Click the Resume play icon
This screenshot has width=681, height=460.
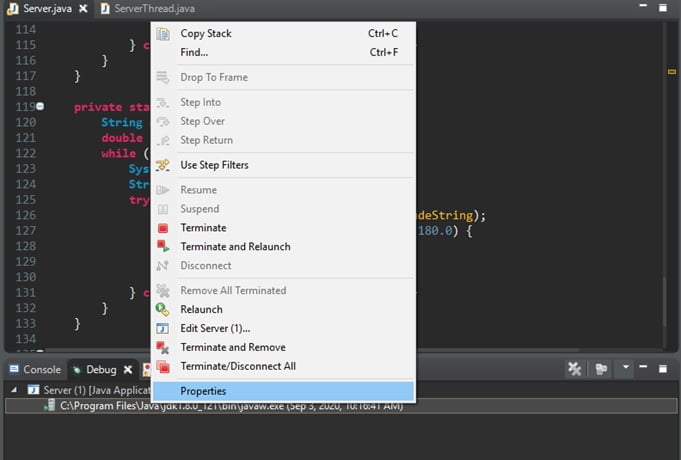pyautogui.click(x=163, y=190)
